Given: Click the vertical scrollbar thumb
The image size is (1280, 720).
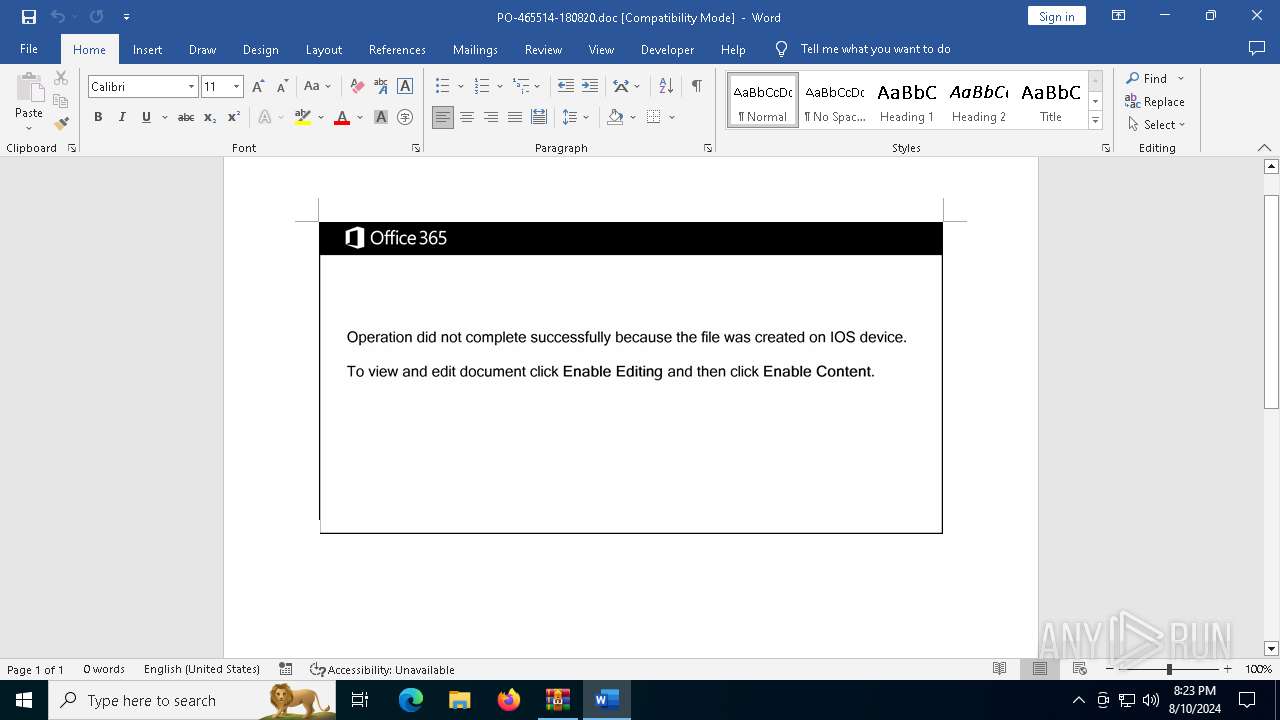Looking at the screenshot, I should click(1271, 301).
